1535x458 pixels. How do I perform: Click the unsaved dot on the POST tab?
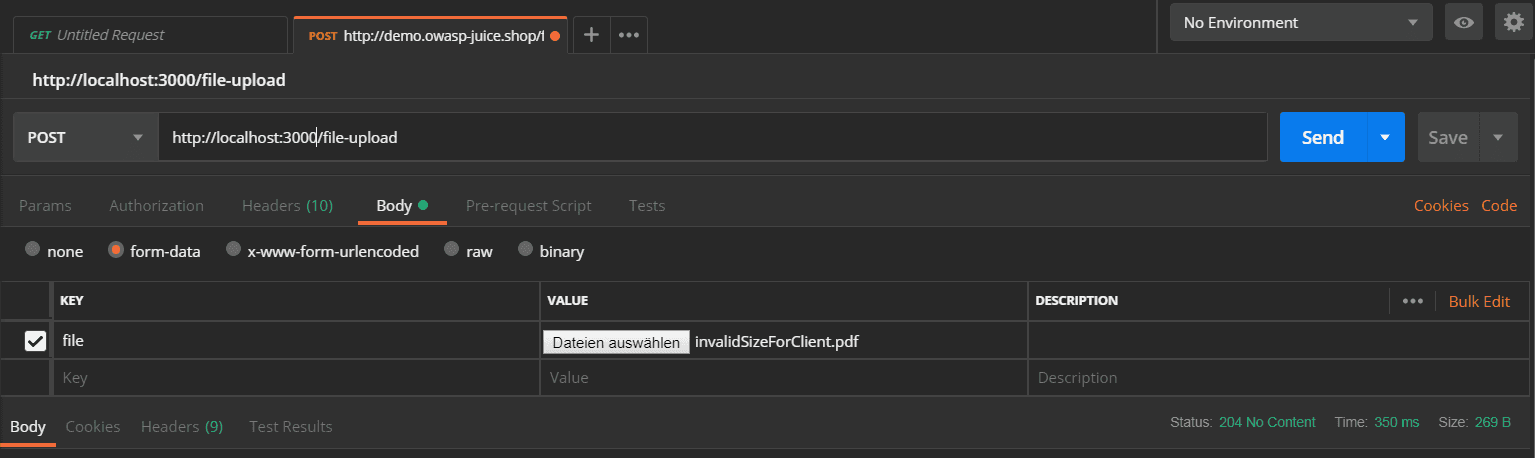pos(555,35)
